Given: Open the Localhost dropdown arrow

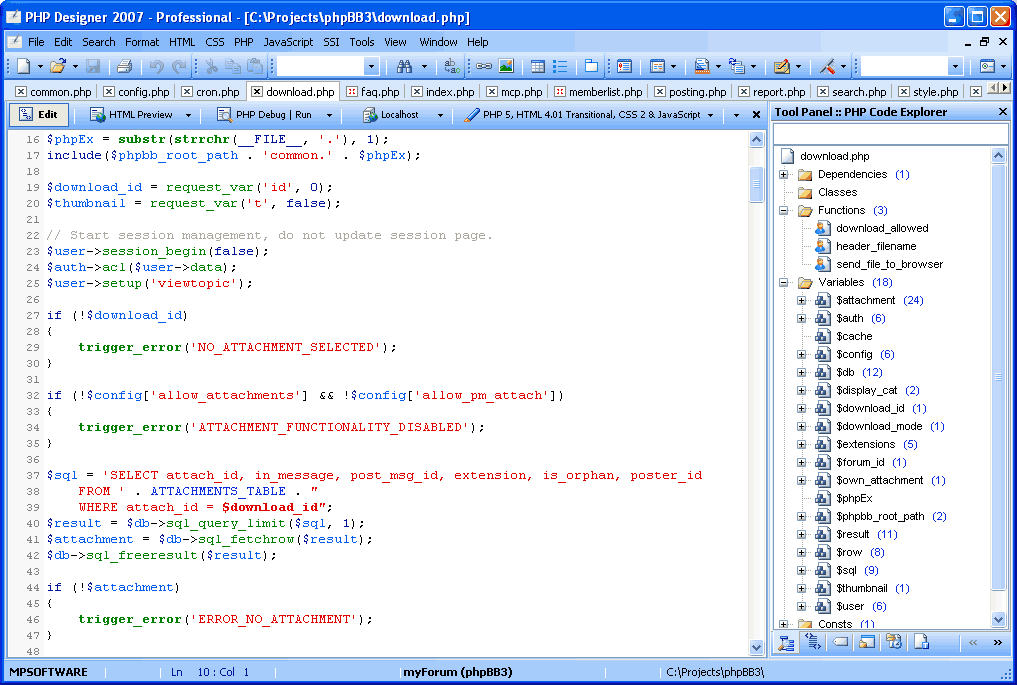Looking at the screenshot, I should tap(439, 115).
